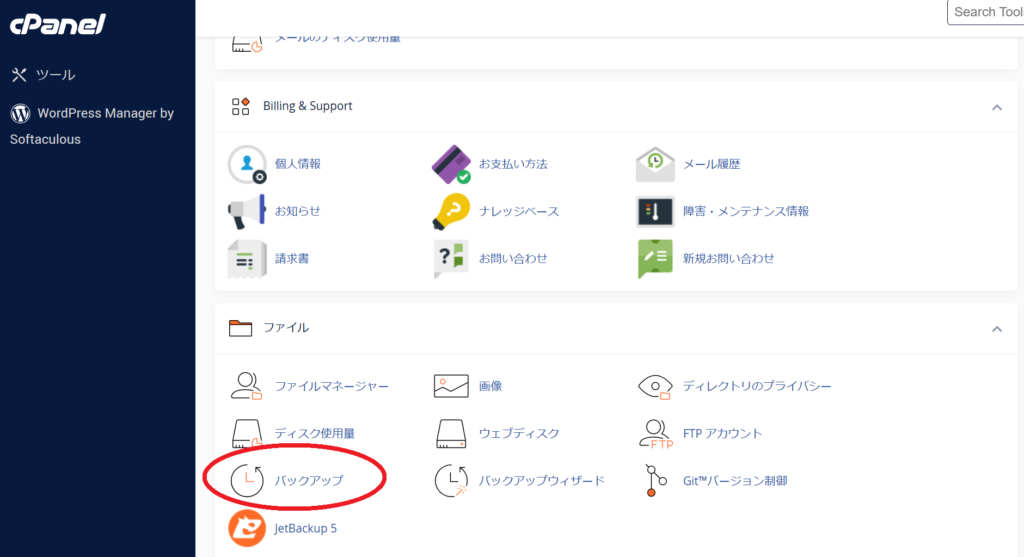The image size is (1024, 557).
Task: Open the FTP アカウント icon
Action: [x=655, y=434]
